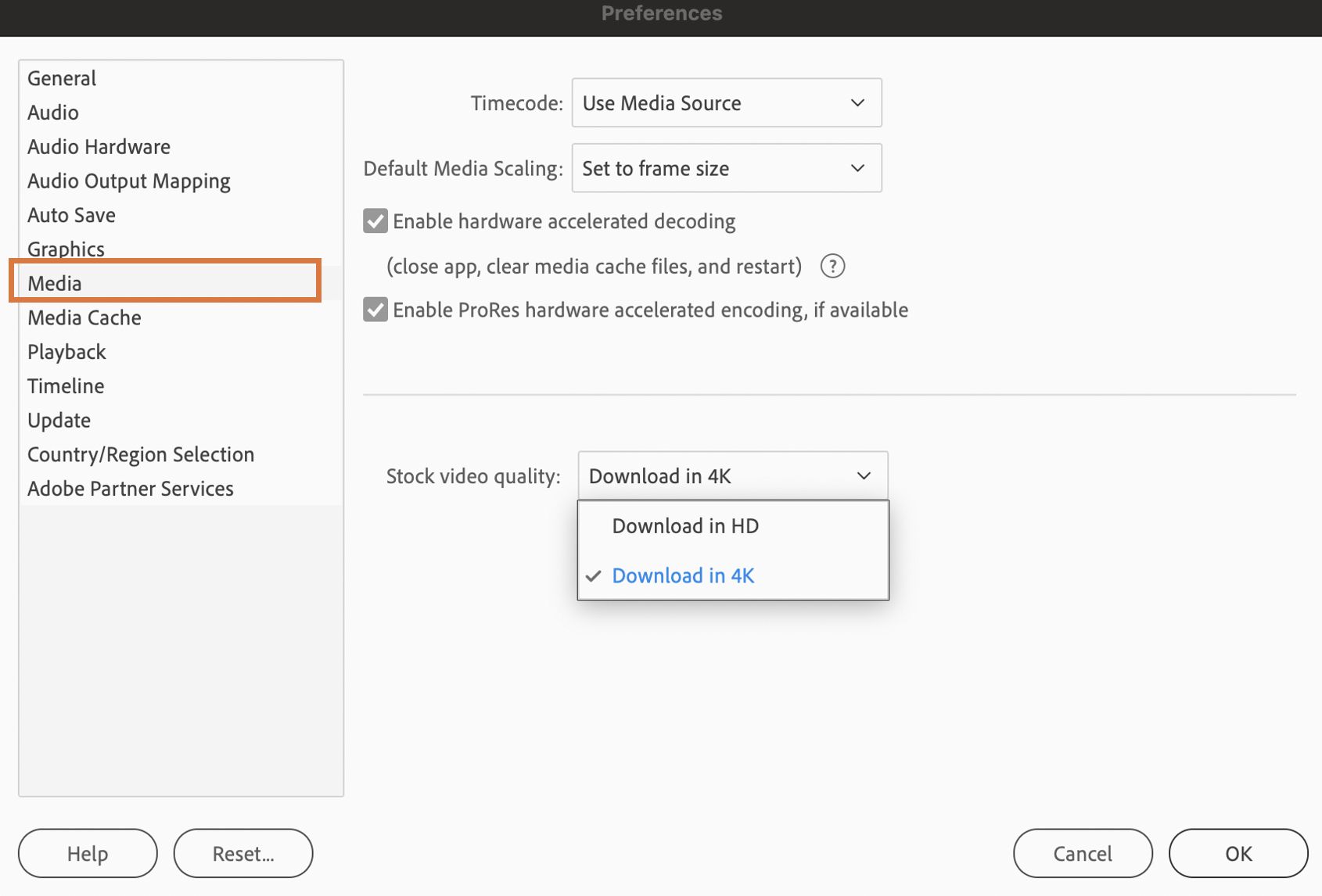Viewport: 1322px width, 896px height.
Task: Open the Timecode dropdown
Action: tap(726, 102)
